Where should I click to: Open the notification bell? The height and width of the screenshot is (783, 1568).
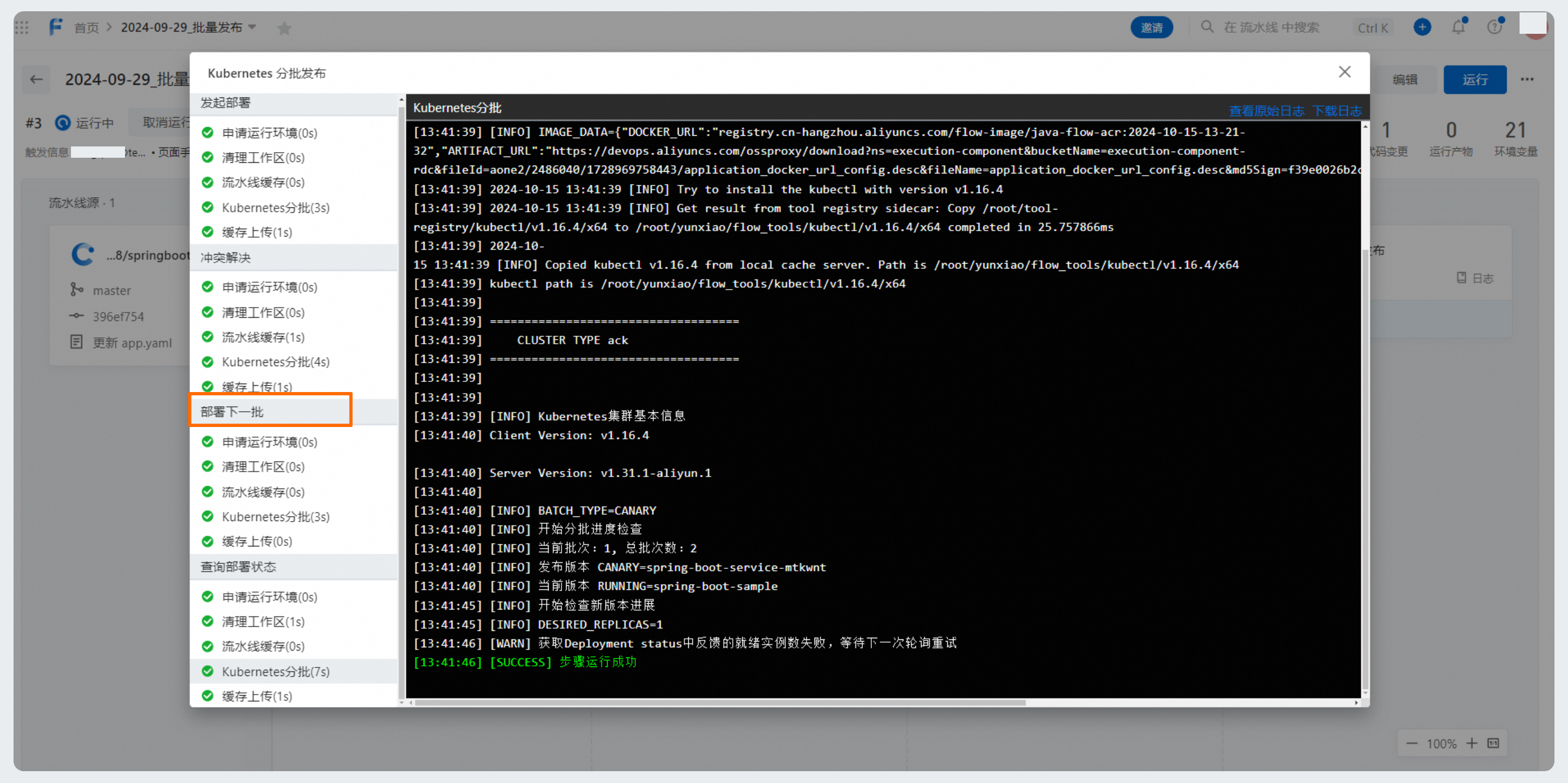click(1458, 27)
